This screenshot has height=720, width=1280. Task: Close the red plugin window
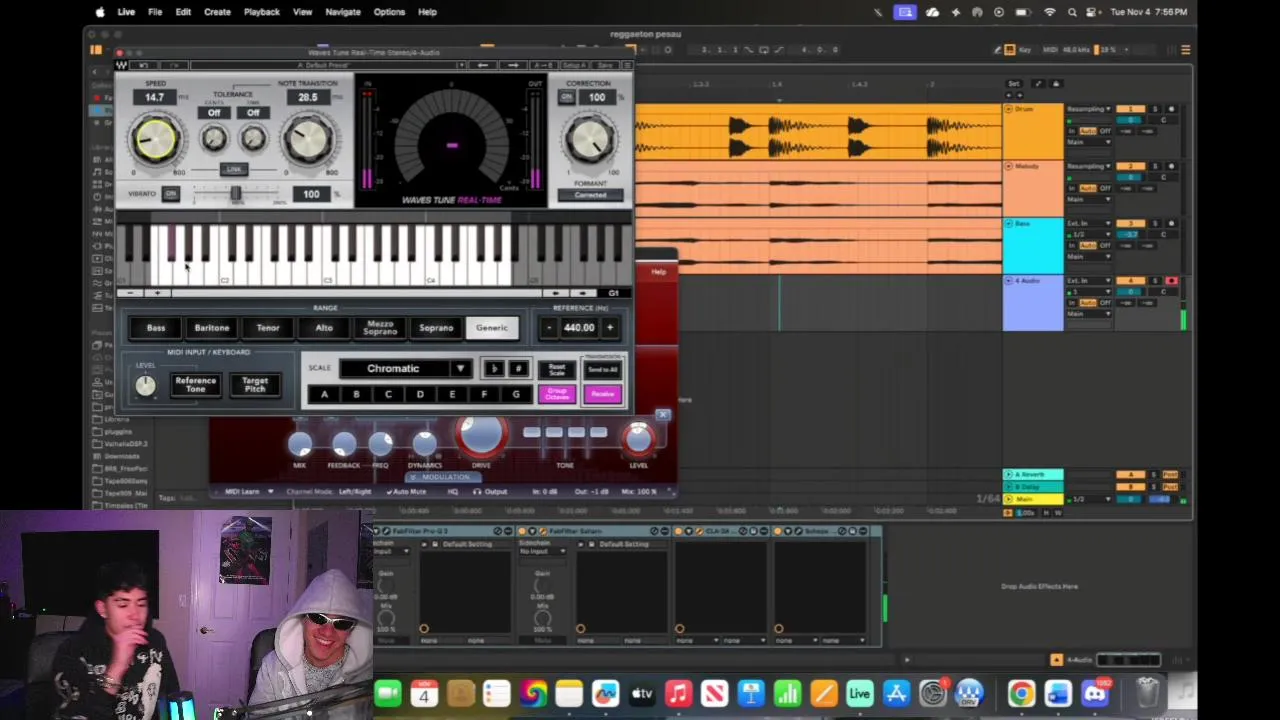(x=662, y=414)
